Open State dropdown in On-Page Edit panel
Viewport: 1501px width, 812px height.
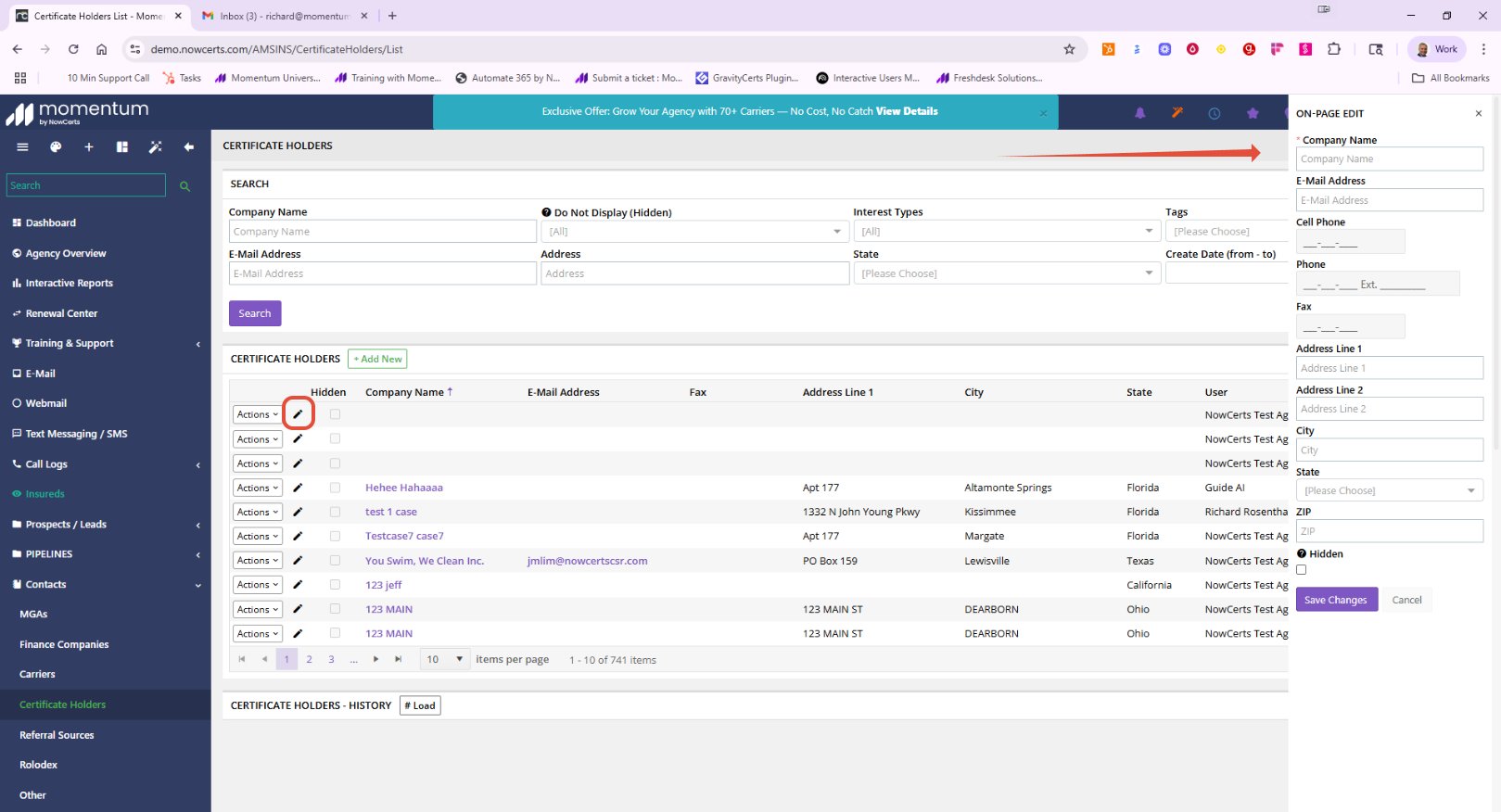[x=1390, y=490]
